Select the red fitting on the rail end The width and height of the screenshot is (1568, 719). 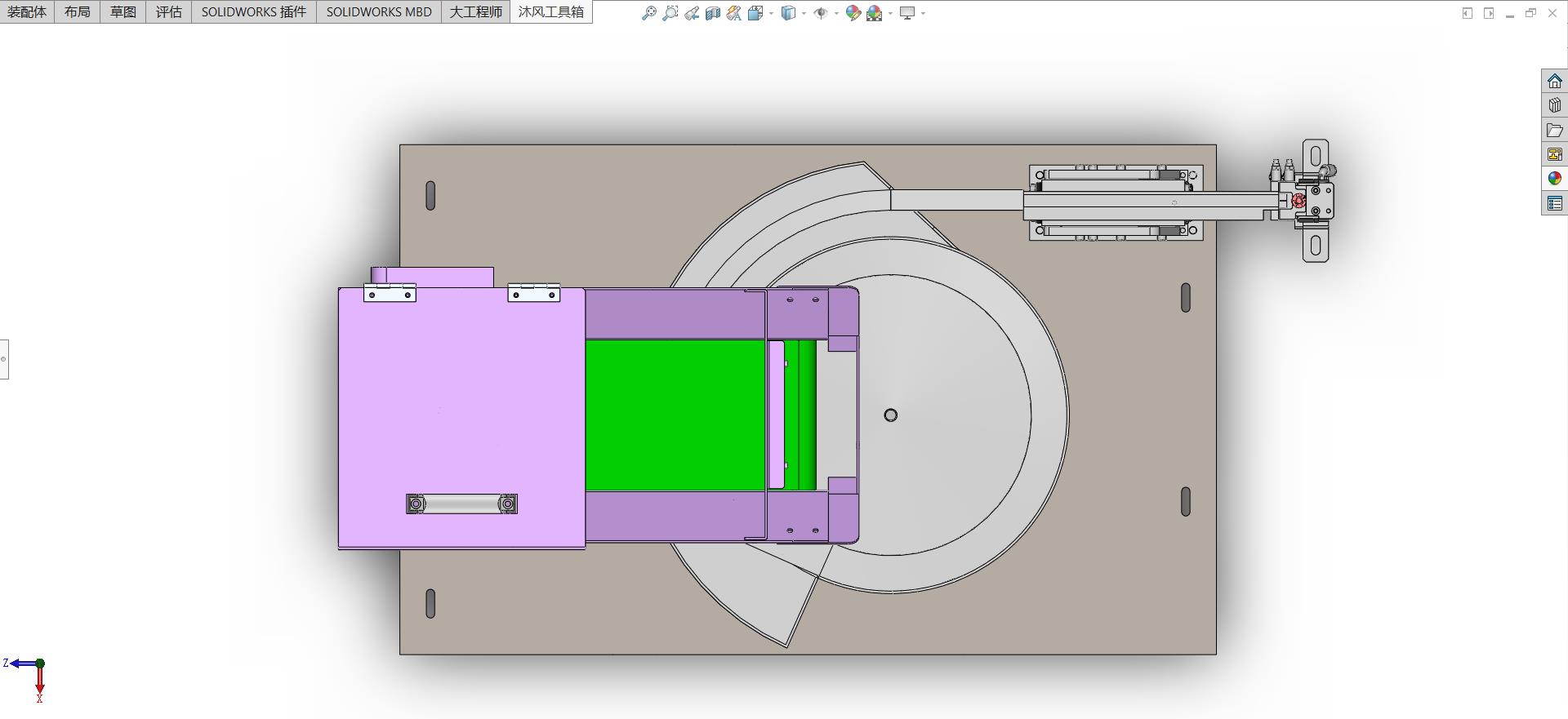(1299, 200)
